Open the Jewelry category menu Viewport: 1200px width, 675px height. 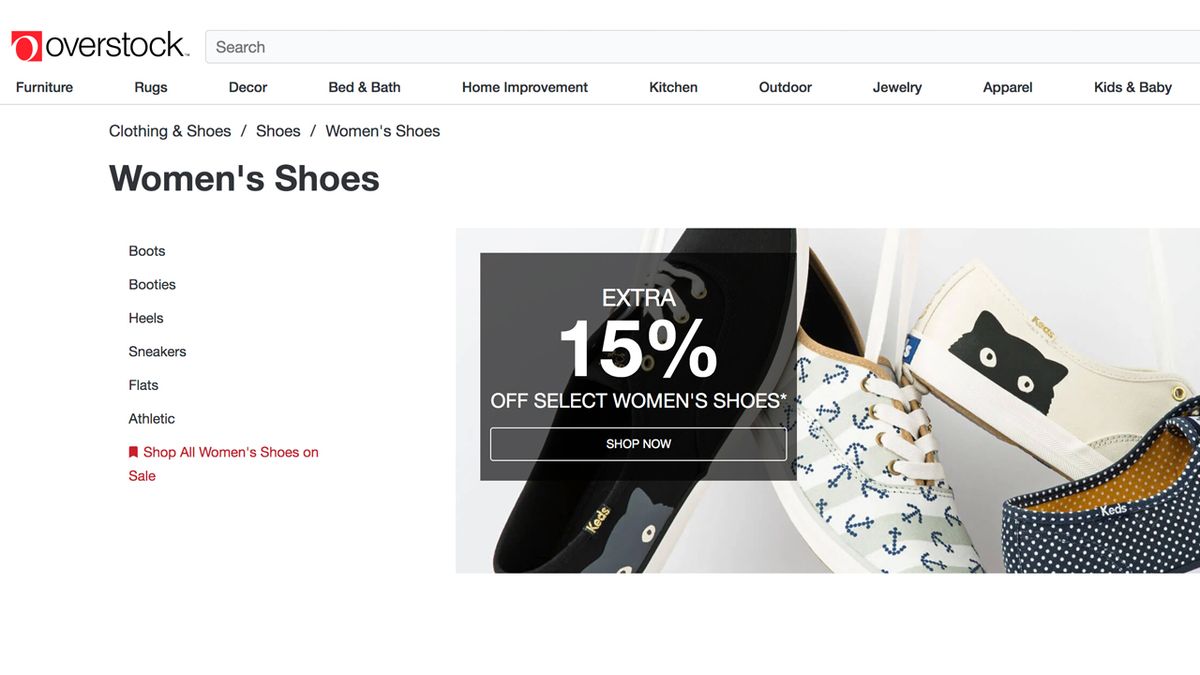tap(896, 87)
